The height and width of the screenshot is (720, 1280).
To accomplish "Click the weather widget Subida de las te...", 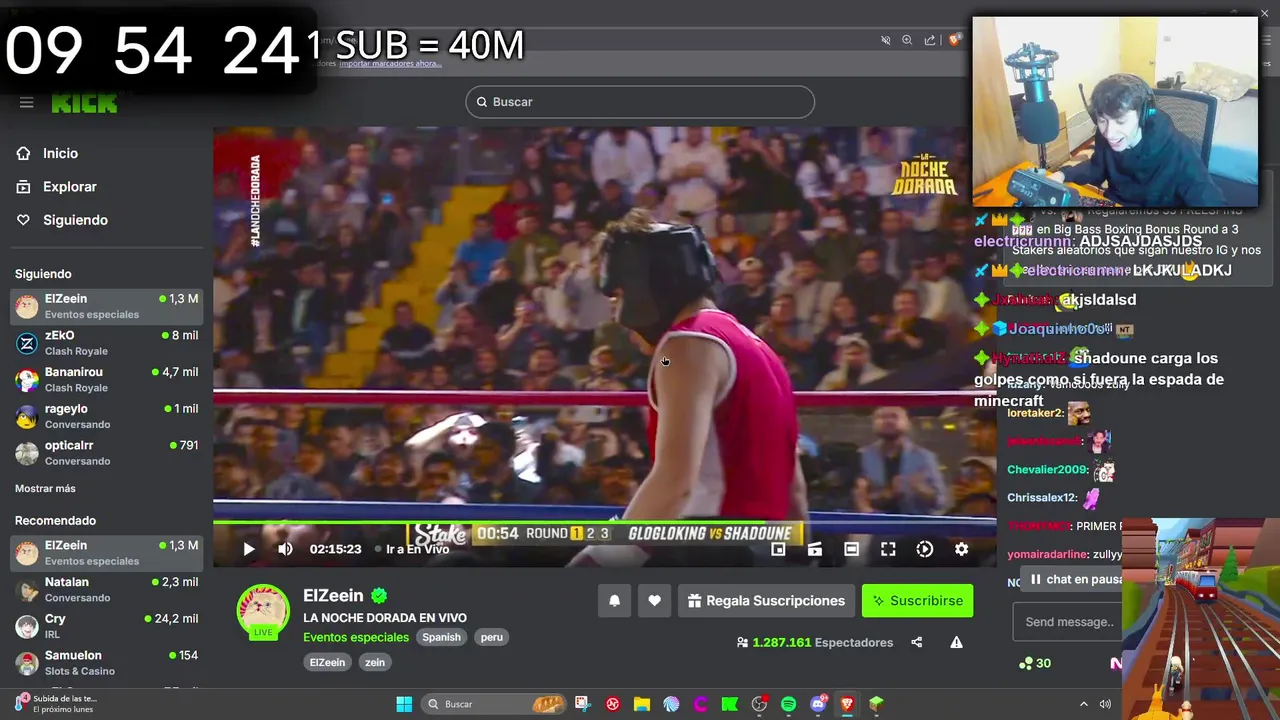I will click(56, 704).
